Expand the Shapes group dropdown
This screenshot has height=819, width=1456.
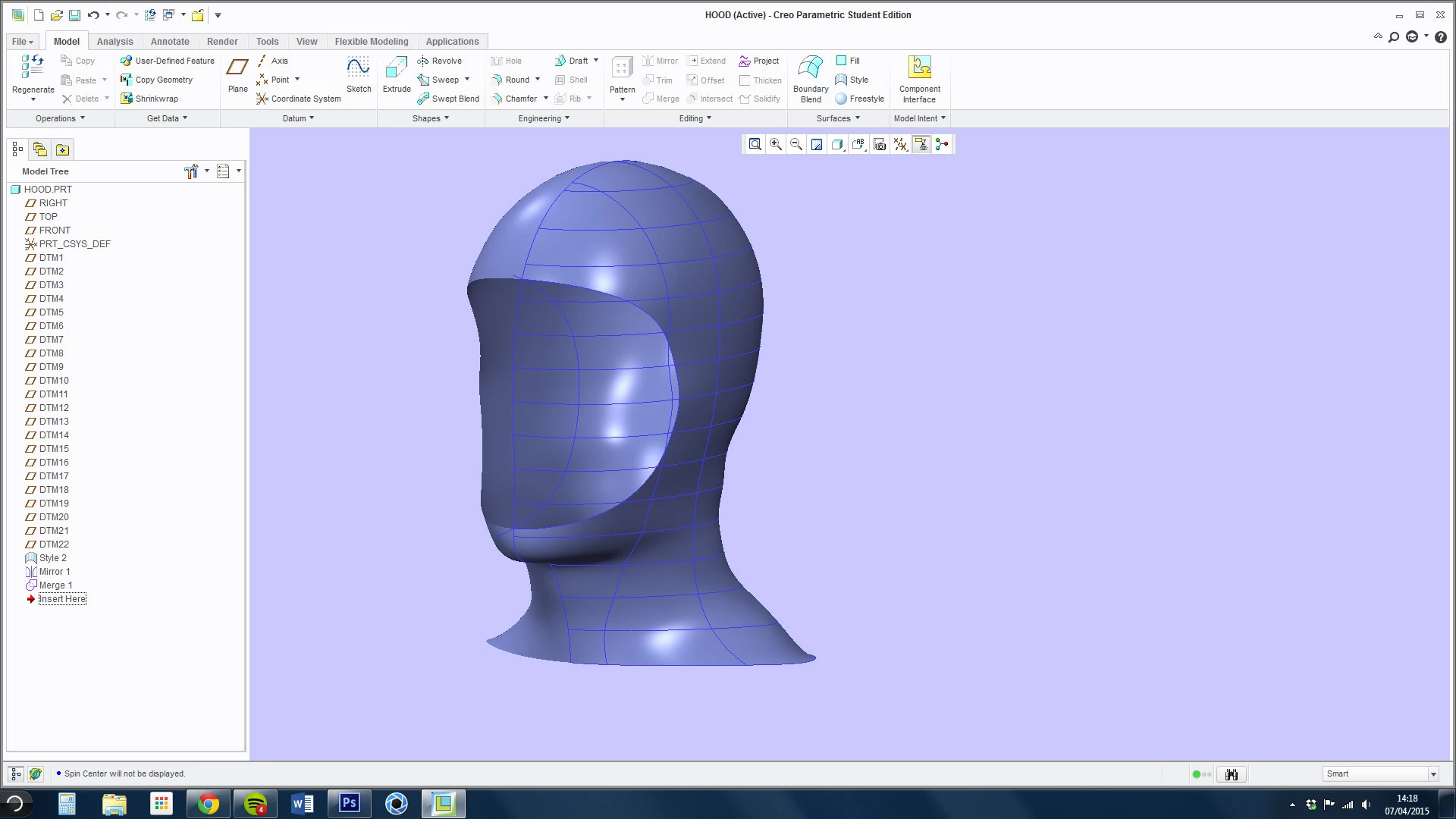pos(431,118)
